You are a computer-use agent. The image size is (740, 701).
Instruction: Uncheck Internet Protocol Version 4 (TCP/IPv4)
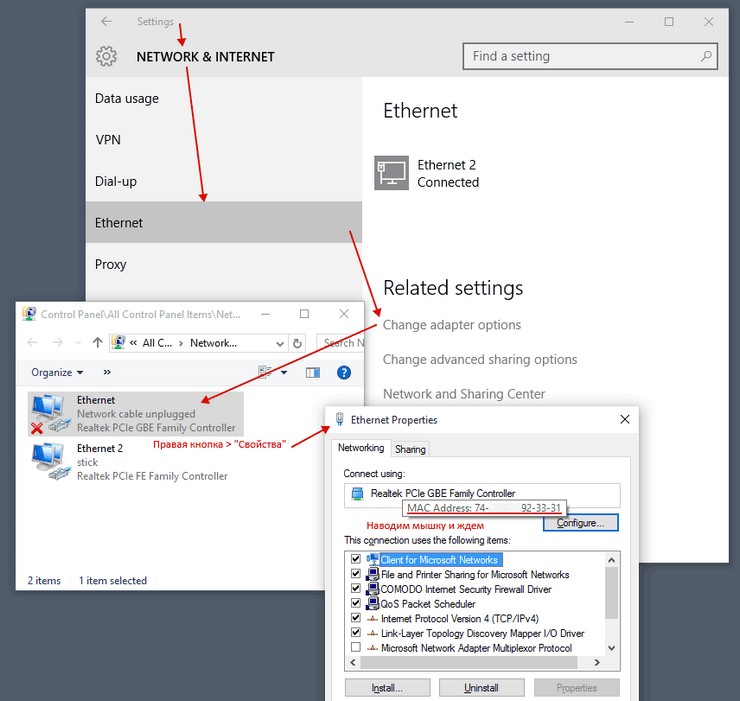click(356, 617)
